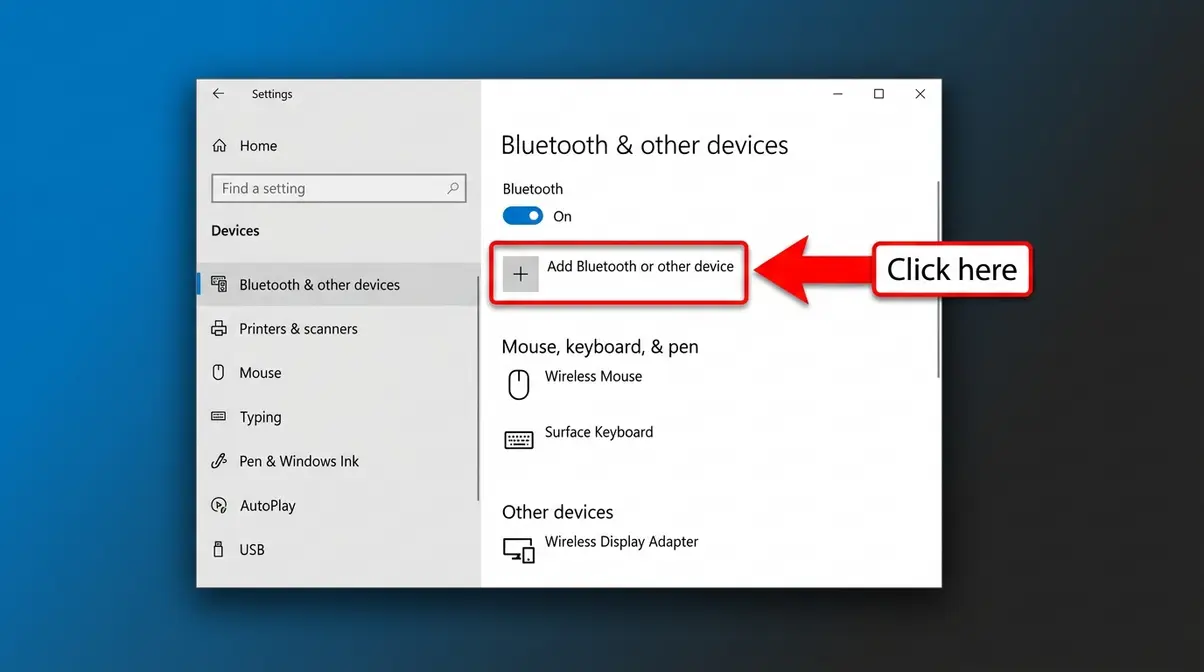Click the back arrow in Settings
Viewport: 1204px width, 672px height.
click(x=218, y=94)
